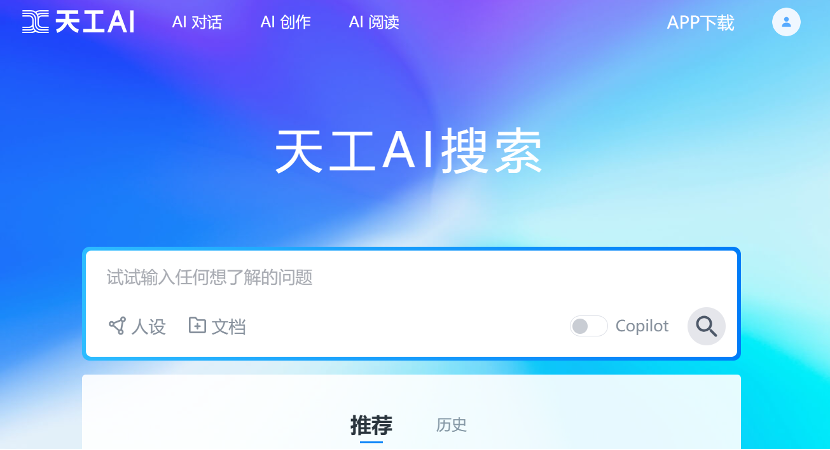The image size is (830, 450).
Task: Focus the 试试输入任何想了解的问题 search box
Action: pos(411,277)
